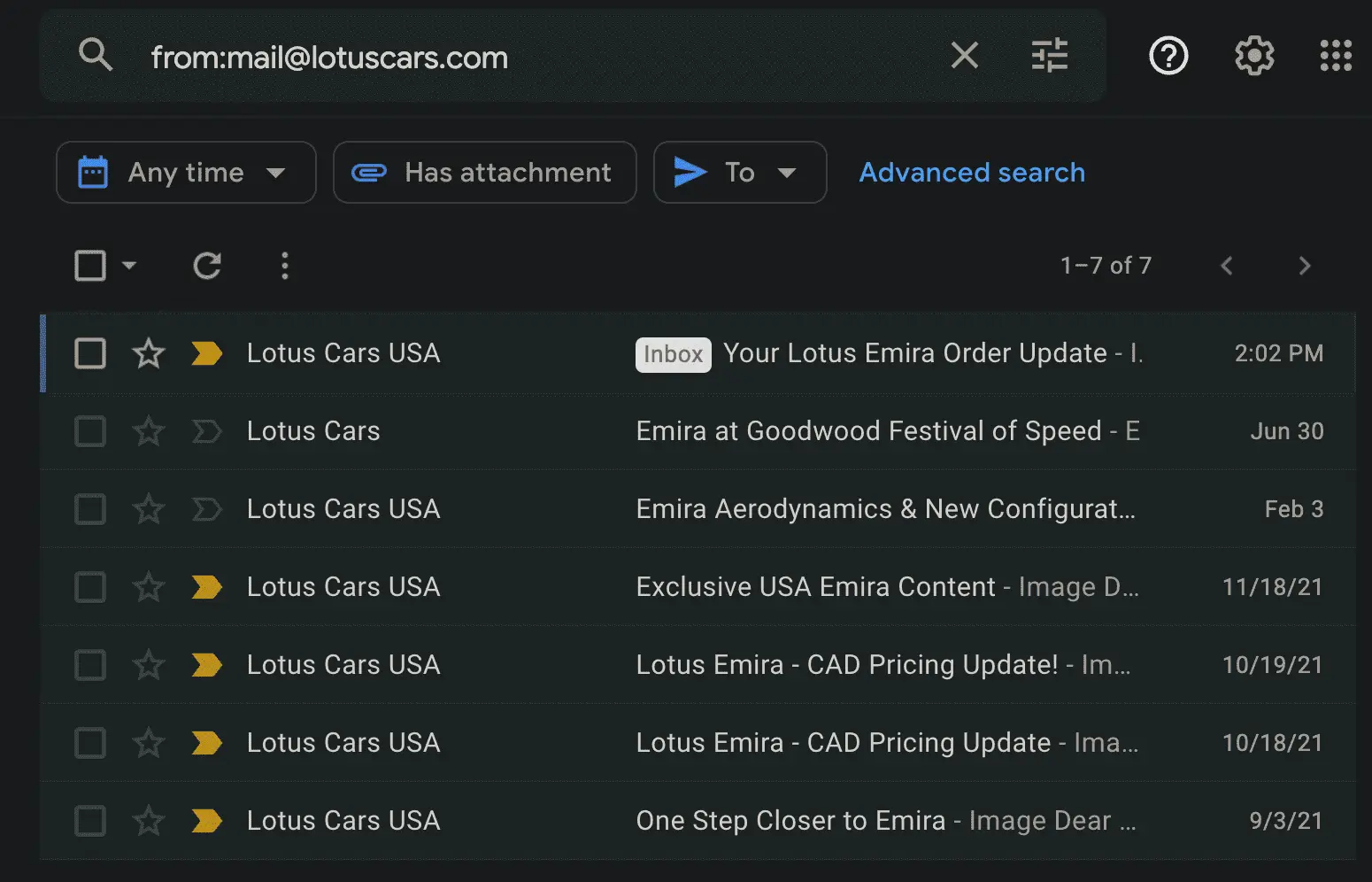The height and width of the screenshot is (882, 1372).
Task: Clear the search query with X
Action: click(x=964, y=56)
